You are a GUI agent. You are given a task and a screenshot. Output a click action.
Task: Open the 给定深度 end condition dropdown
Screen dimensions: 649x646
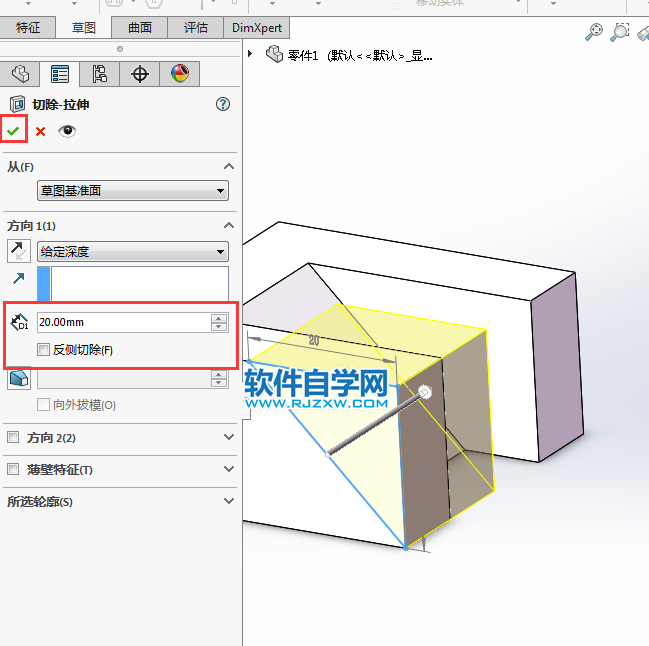point(133,252)
